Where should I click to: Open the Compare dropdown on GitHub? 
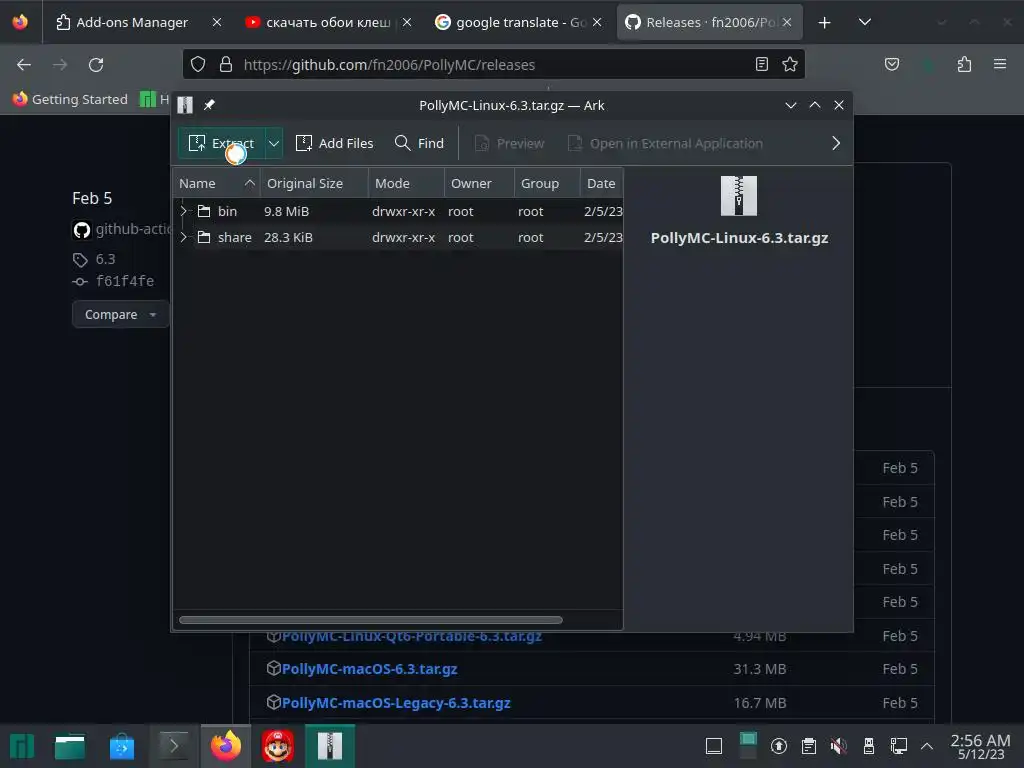121,315
